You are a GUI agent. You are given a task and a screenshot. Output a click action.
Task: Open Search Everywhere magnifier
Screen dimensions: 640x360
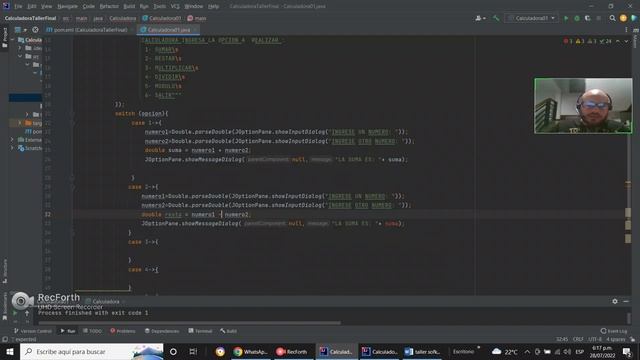[x=612, y=18]
